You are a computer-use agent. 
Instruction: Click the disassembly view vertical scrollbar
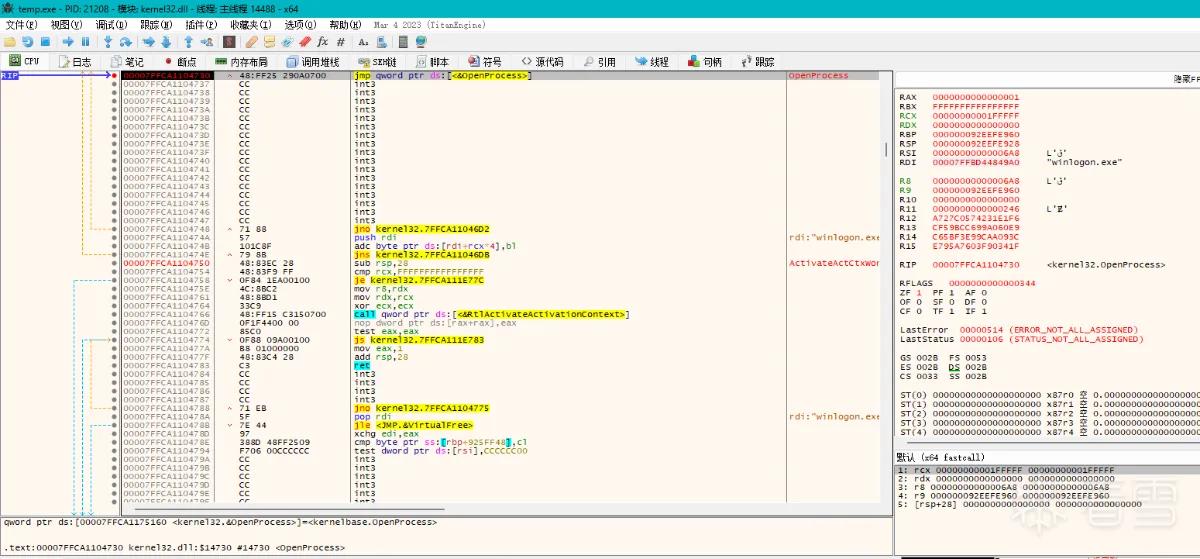[886, 290]
